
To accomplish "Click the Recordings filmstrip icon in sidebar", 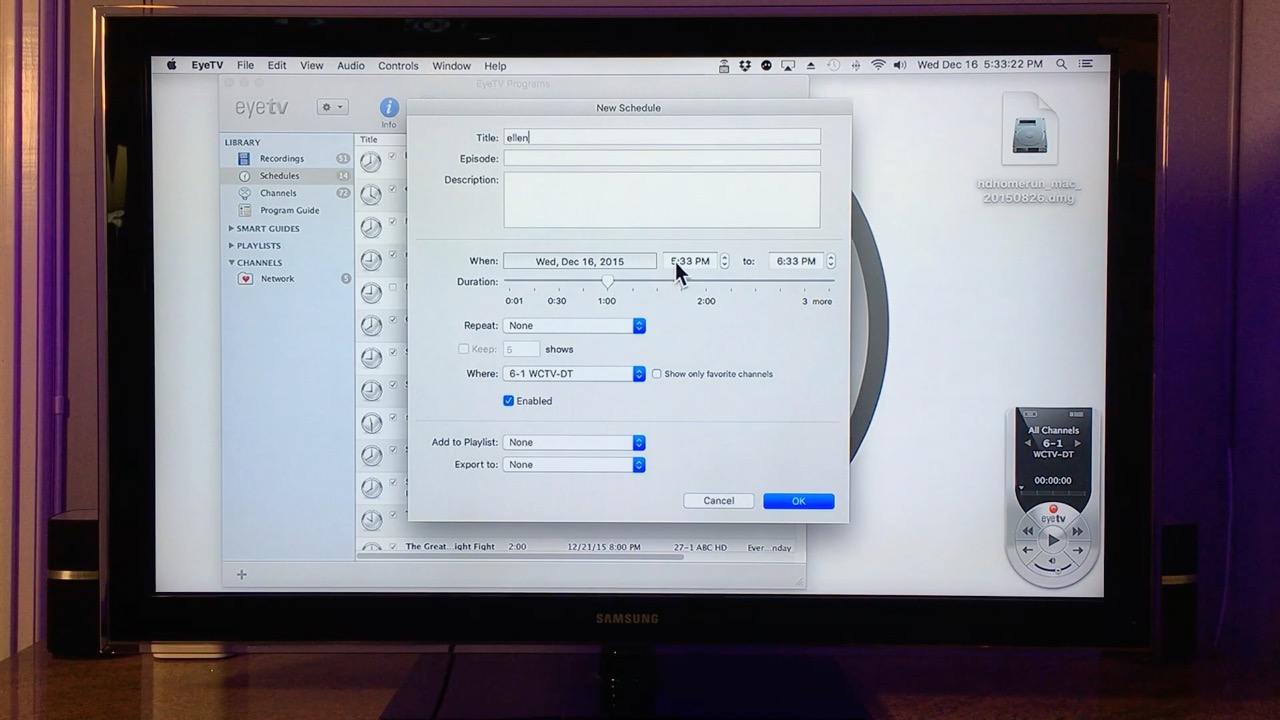I will point(244,158).
